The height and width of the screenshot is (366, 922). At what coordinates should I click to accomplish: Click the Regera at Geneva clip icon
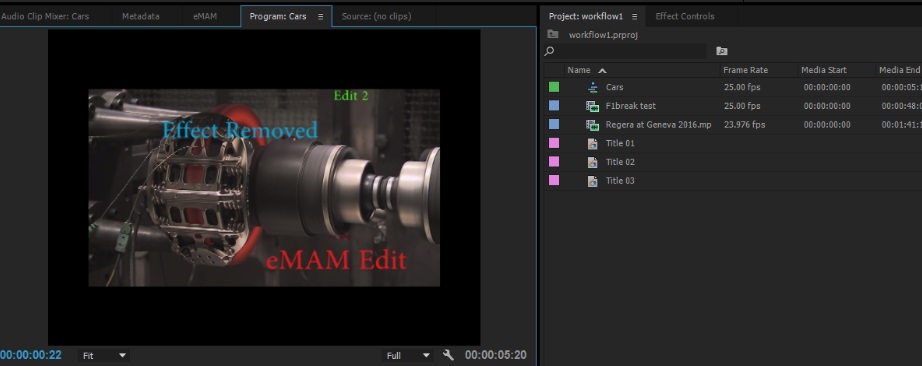click(592, 125)
